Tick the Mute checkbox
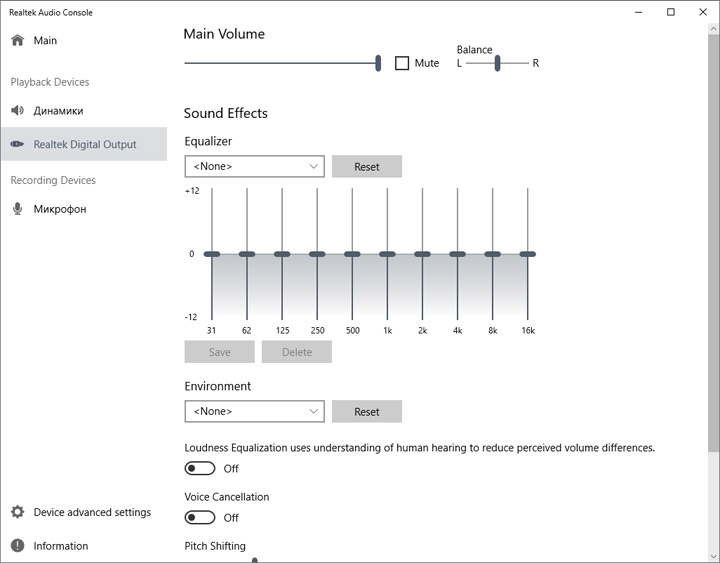720x563 pixels. (402, 63)
